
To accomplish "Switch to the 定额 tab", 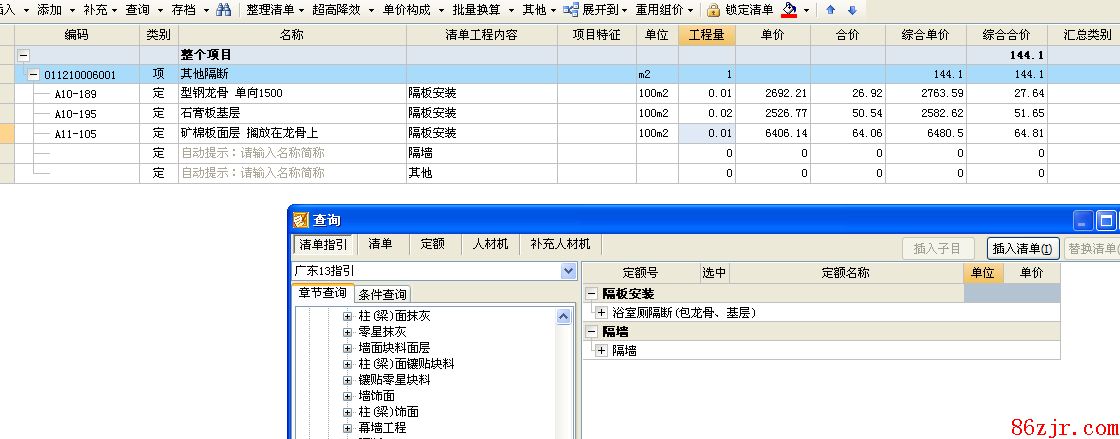I will pyautogui.click(x=432, y=244).
